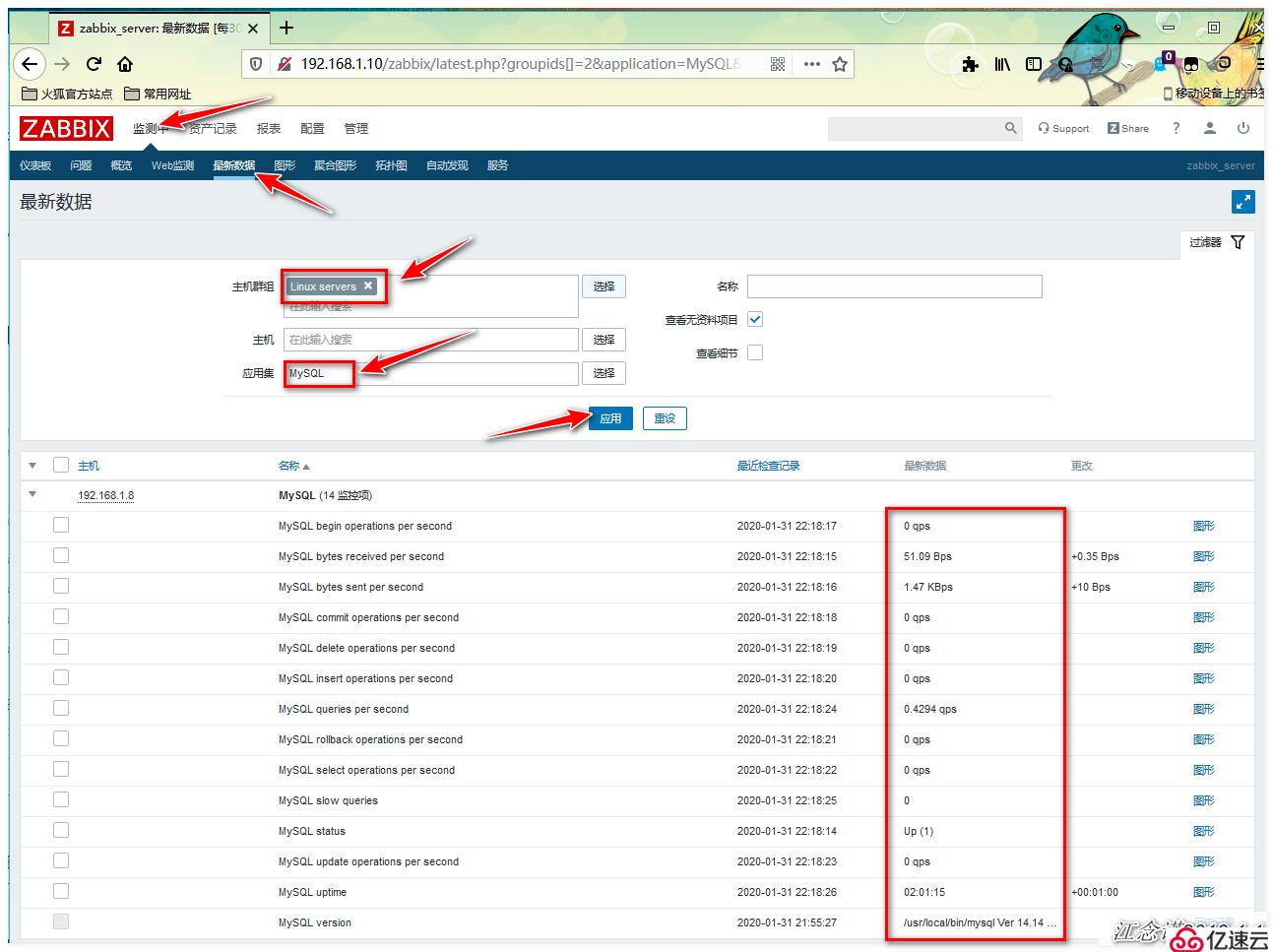Switch to the 仪表板 submenu tab

pos(35,165)
